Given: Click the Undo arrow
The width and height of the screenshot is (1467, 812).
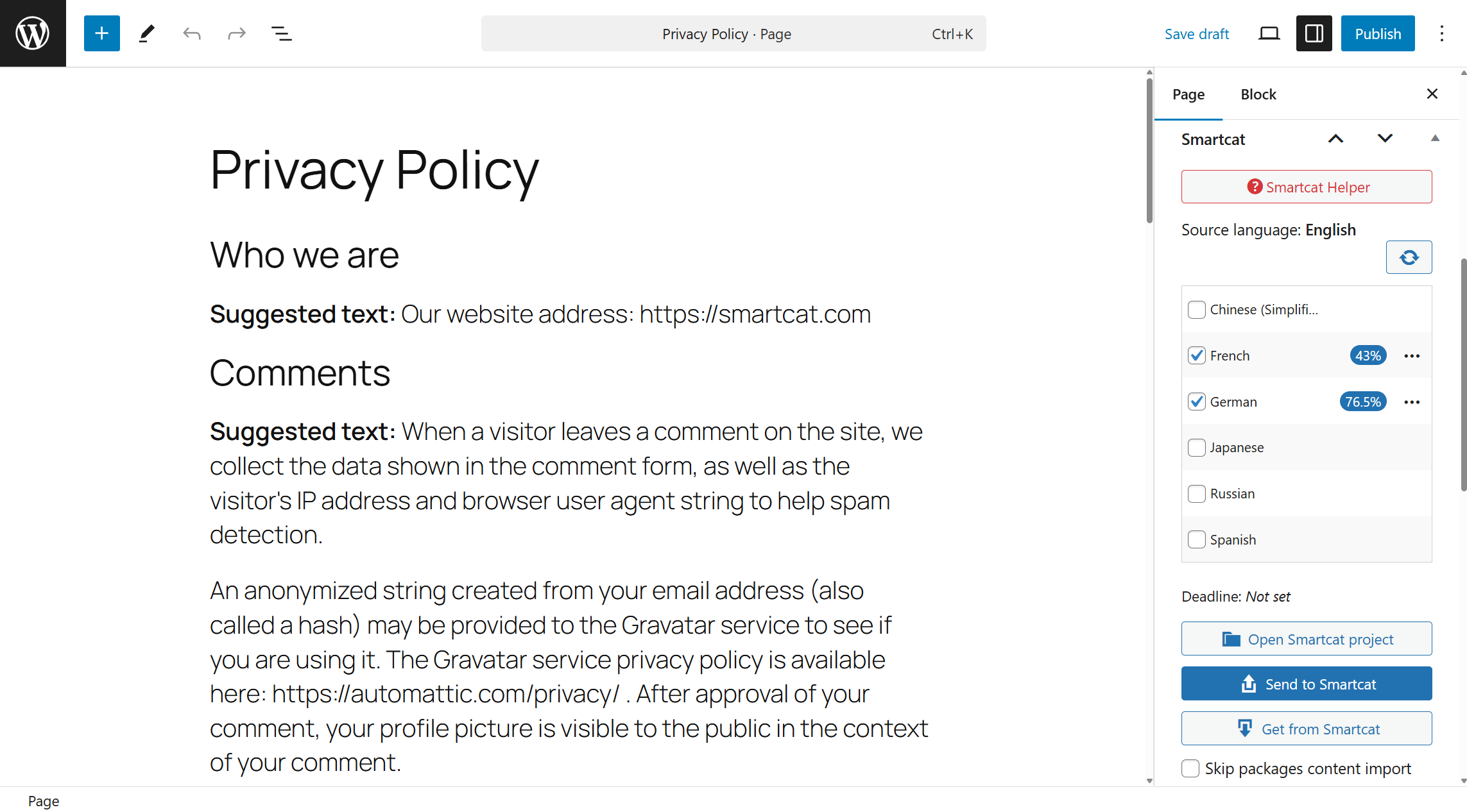Looking at the screenshot, I should pos(191,33).
